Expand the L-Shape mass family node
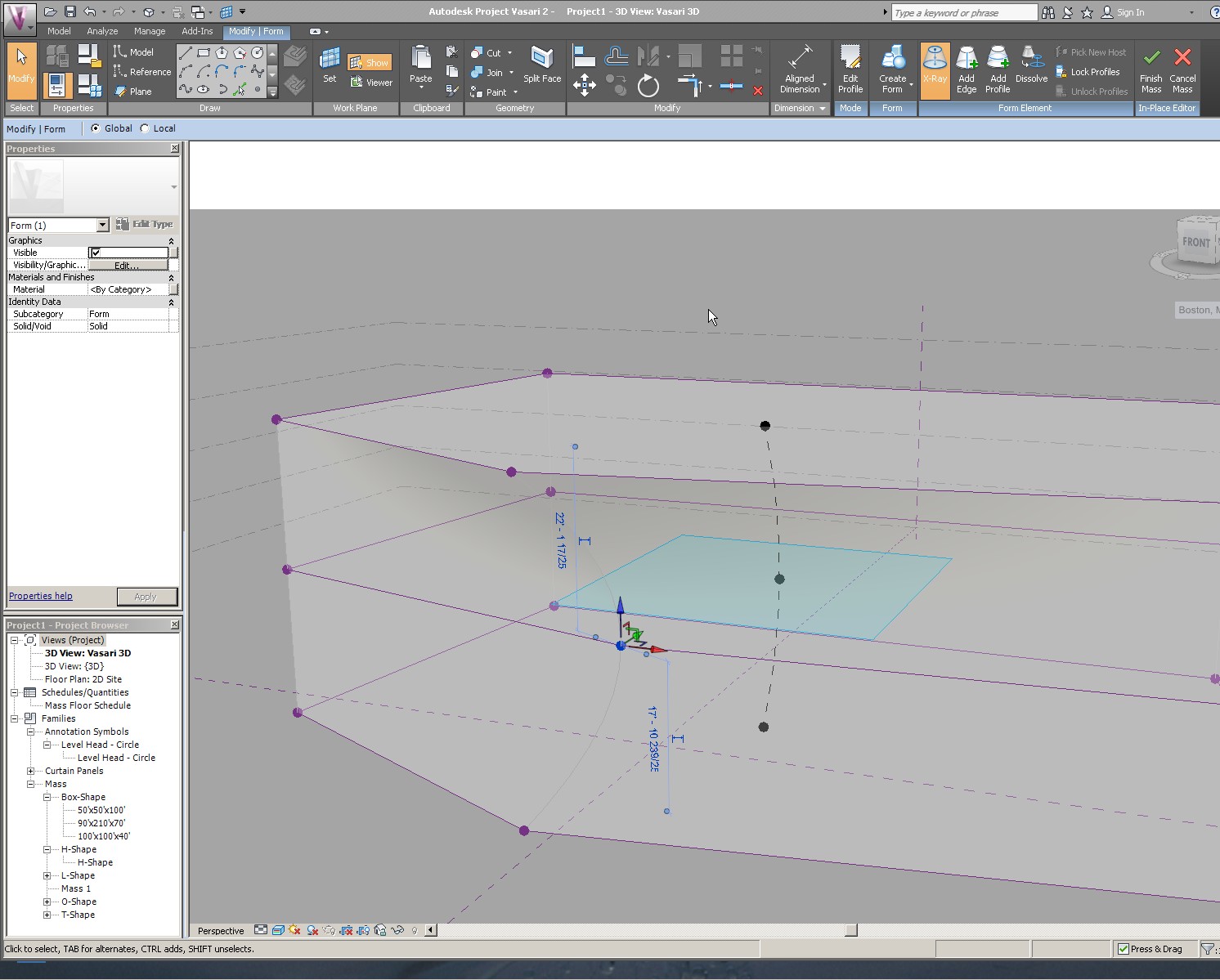Viewport: 1220px width, 980px height. pos(47,875)
